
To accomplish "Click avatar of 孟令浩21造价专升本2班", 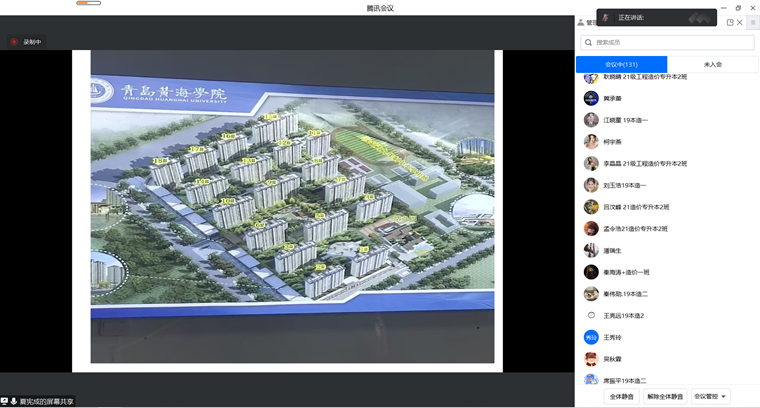I will tap(591, 229).
